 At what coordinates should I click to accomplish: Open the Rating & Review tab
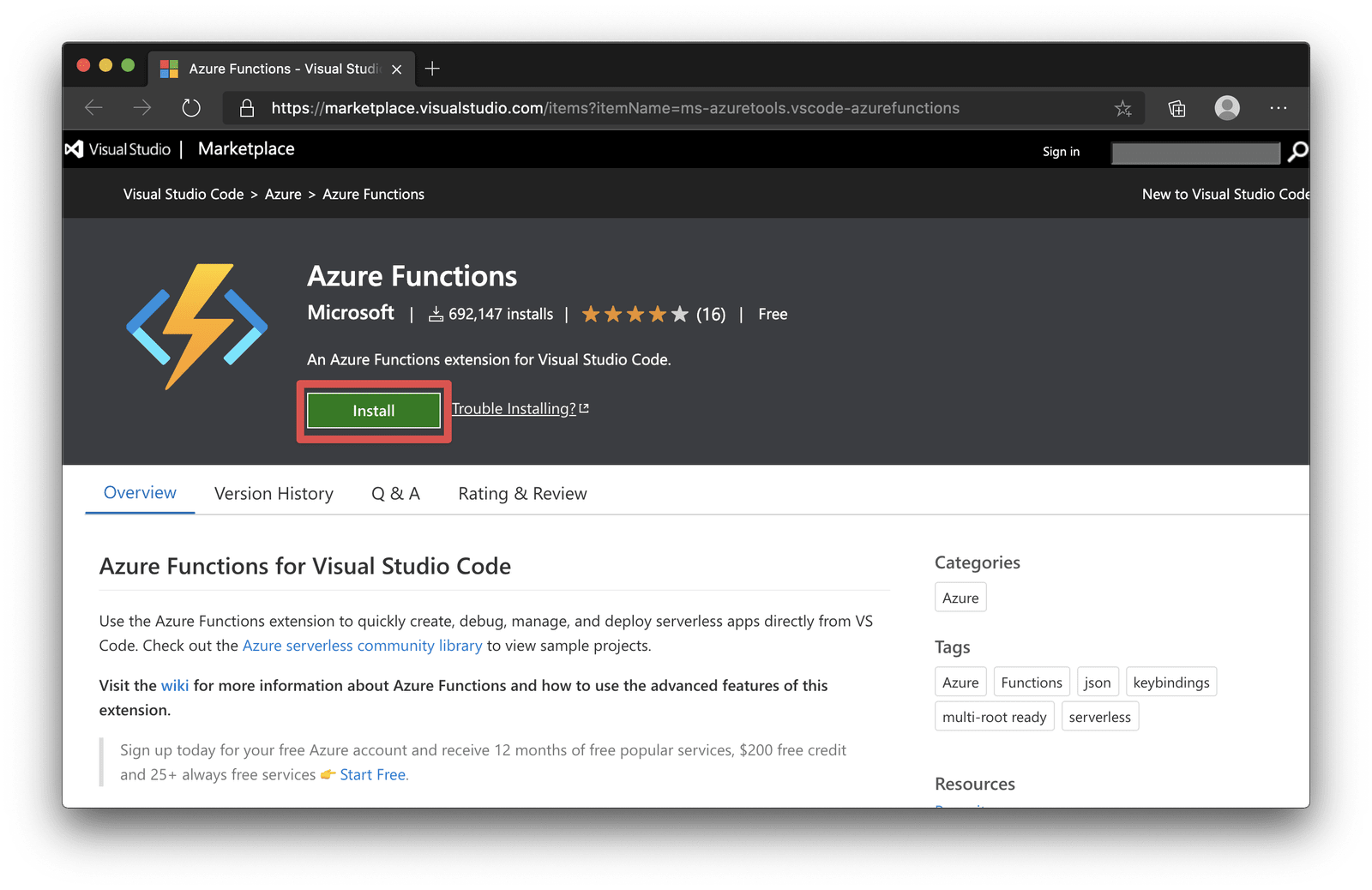pos(522,494)
